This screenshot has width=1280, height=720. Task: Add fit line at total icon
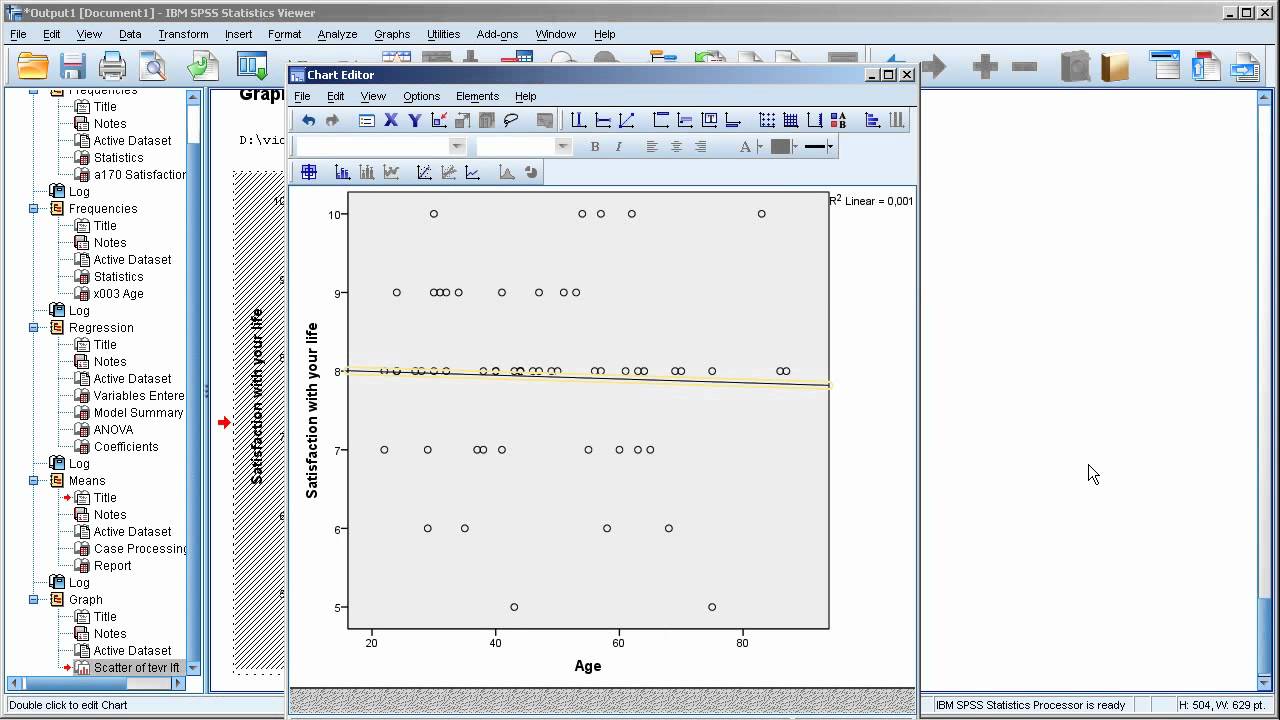(x=424, y=172)
